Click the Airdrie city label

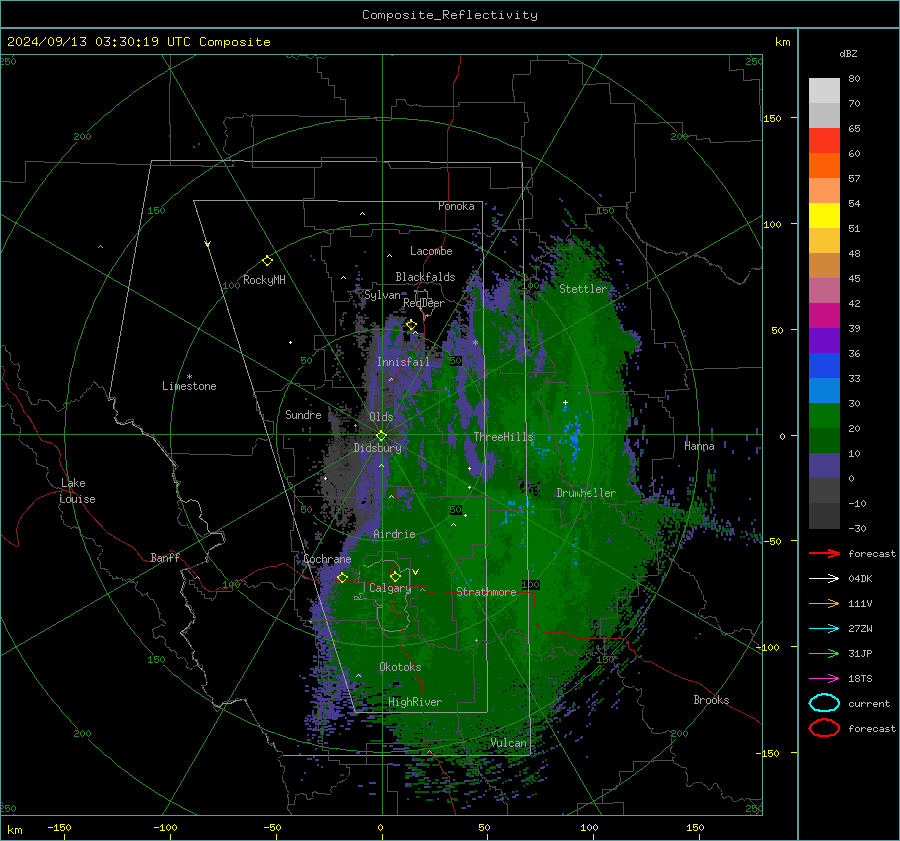394,534
